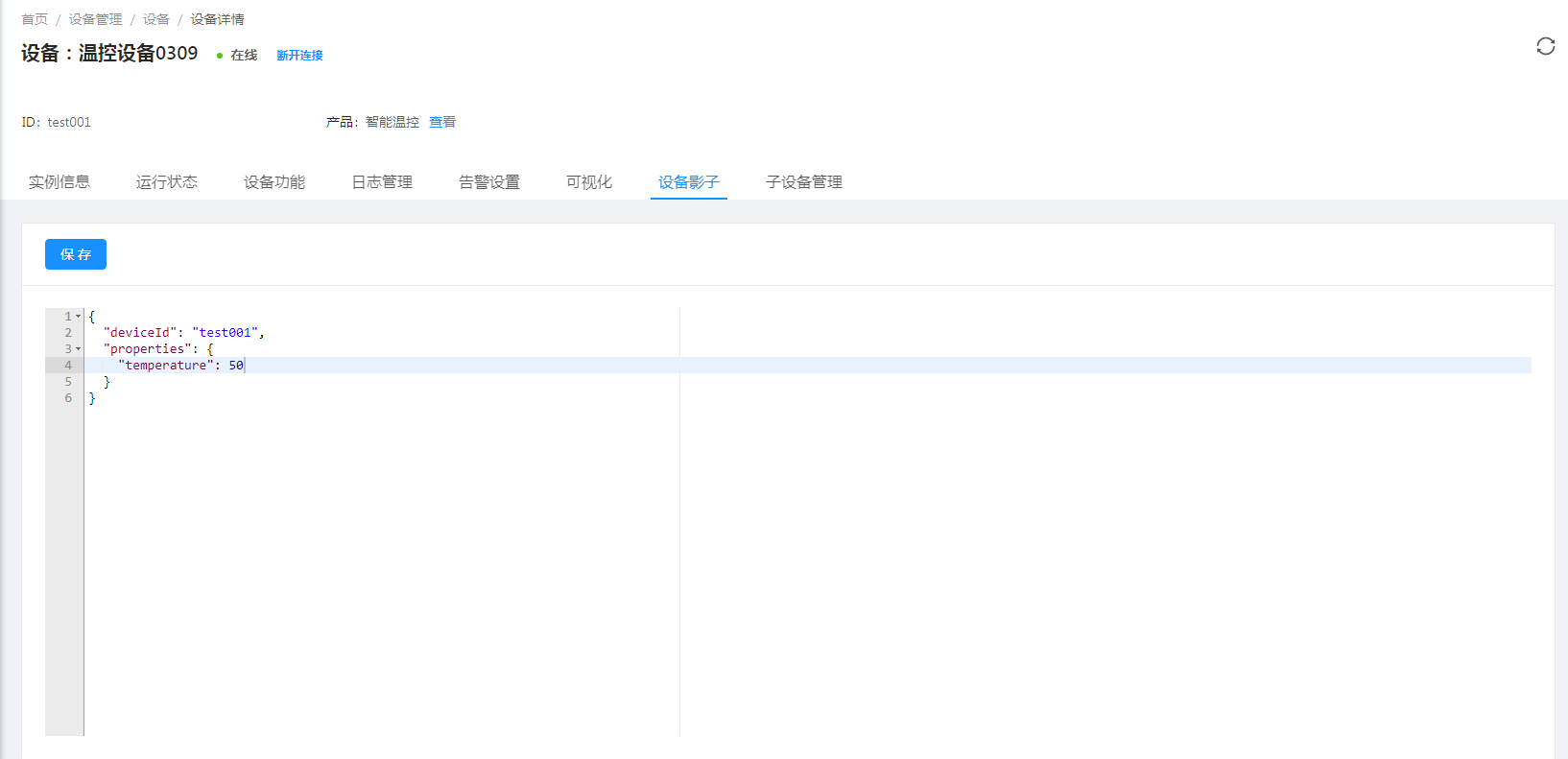This screenshot has height=759, width=1568.
Task: Collapse the fold arrow on line 1
Action: [79, 317]
